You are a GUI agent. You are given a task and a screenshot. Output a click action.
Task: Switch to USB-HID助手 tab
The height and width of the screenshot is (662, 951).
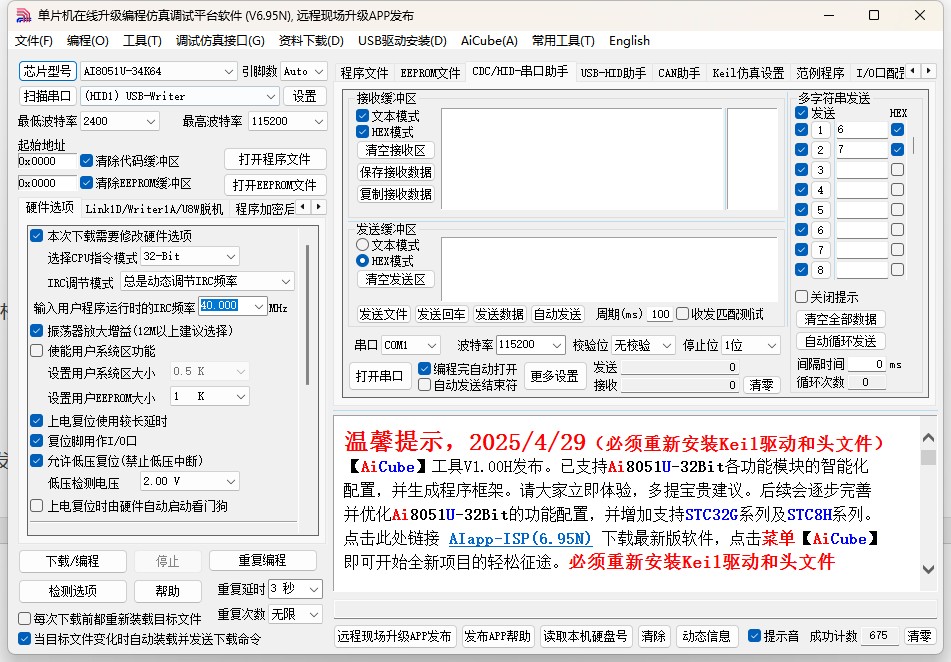point(613,73)
